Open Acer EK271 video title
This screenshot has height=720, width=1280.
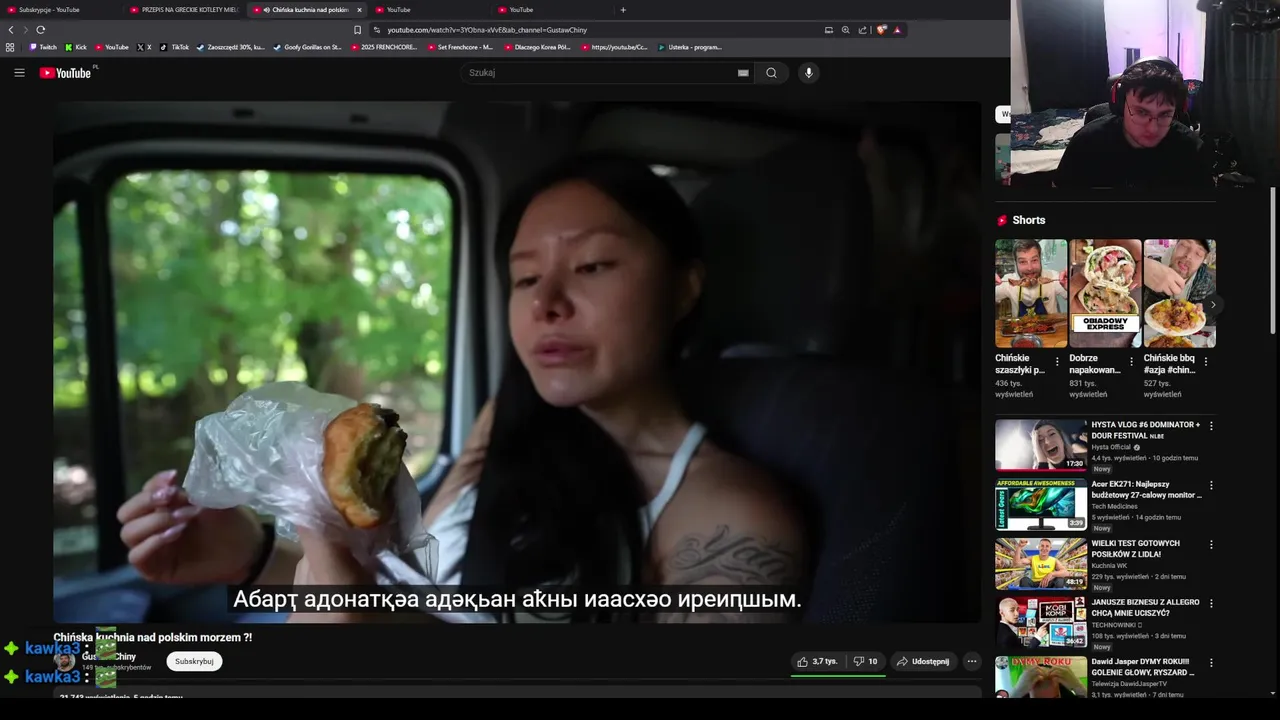(1147, 489)
